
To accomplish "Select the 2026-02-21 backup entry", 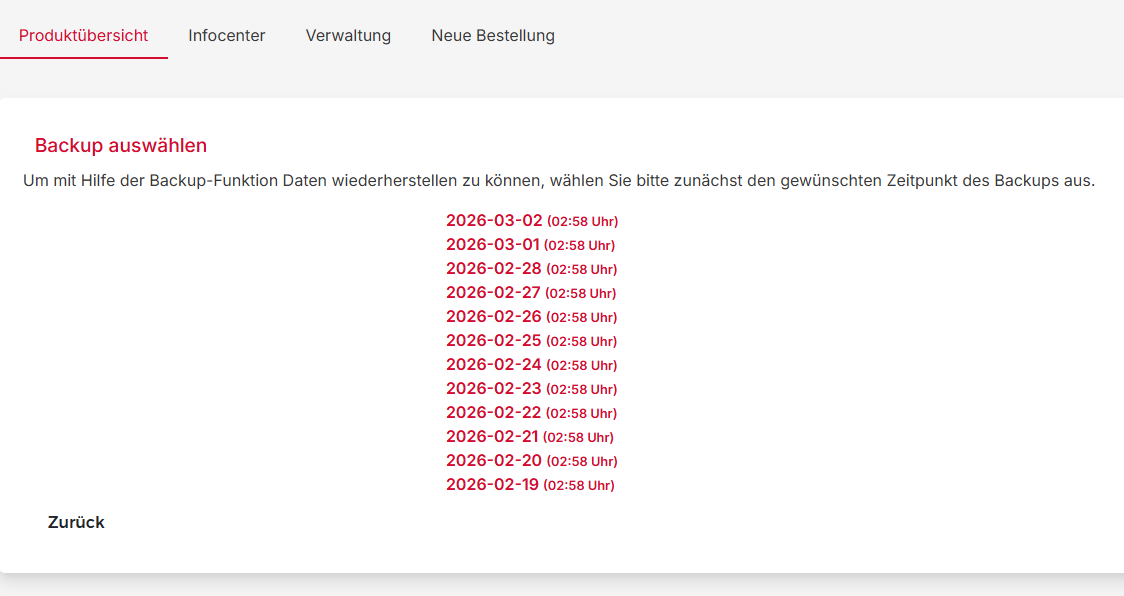I will 492,437.
